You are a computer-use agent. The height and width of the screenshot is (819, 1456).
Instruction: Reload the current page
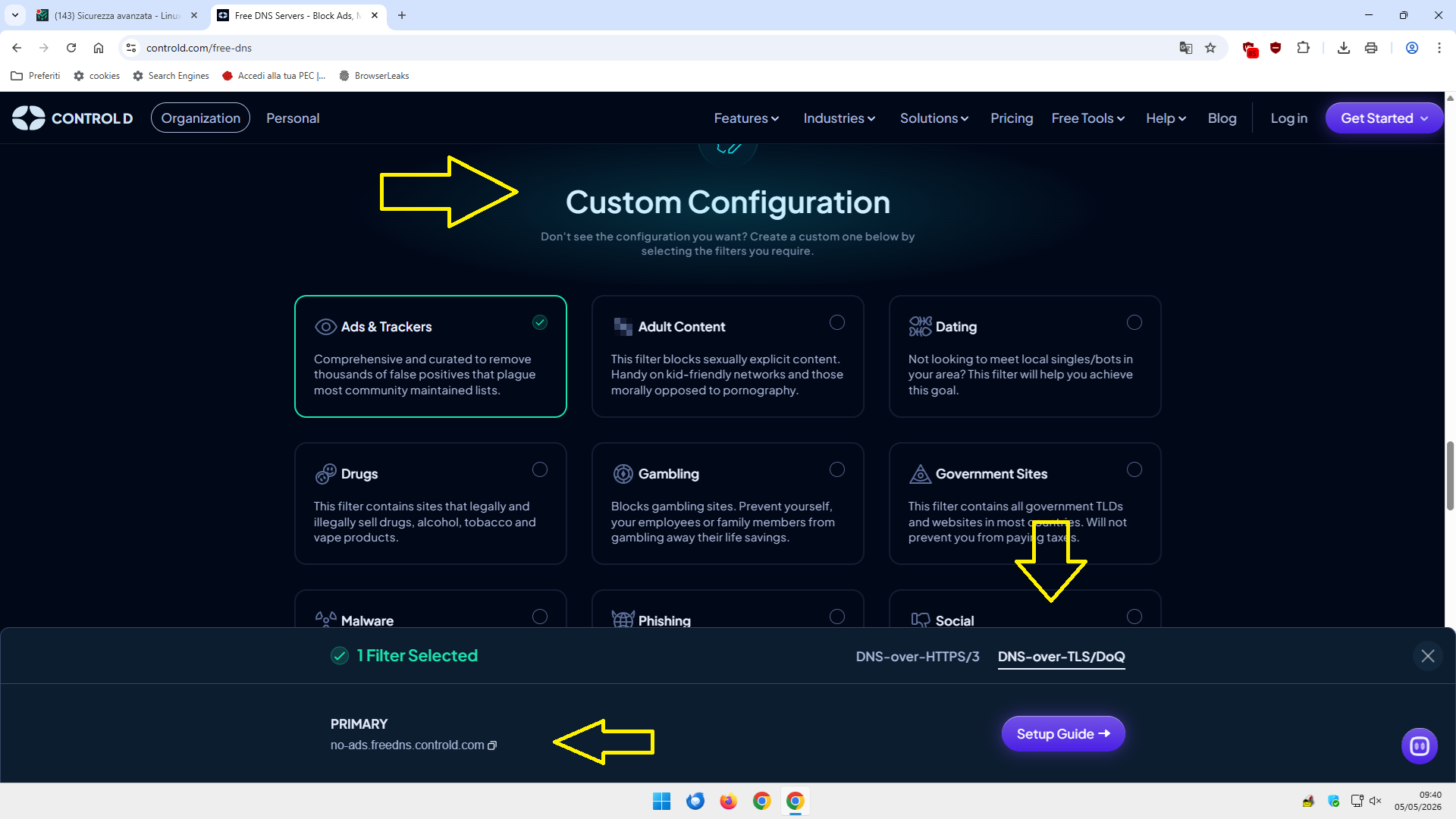71,48
